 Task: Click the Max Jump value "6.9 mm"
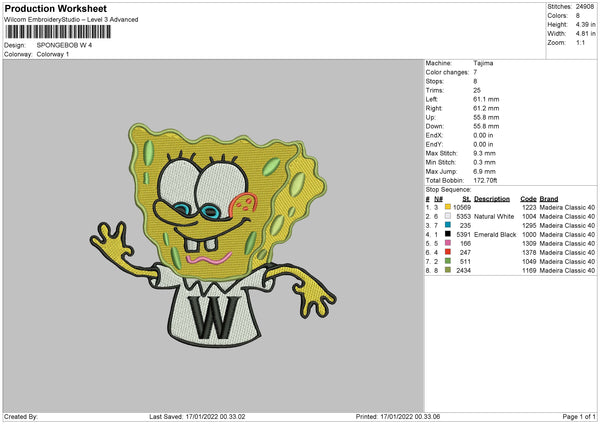484,171
